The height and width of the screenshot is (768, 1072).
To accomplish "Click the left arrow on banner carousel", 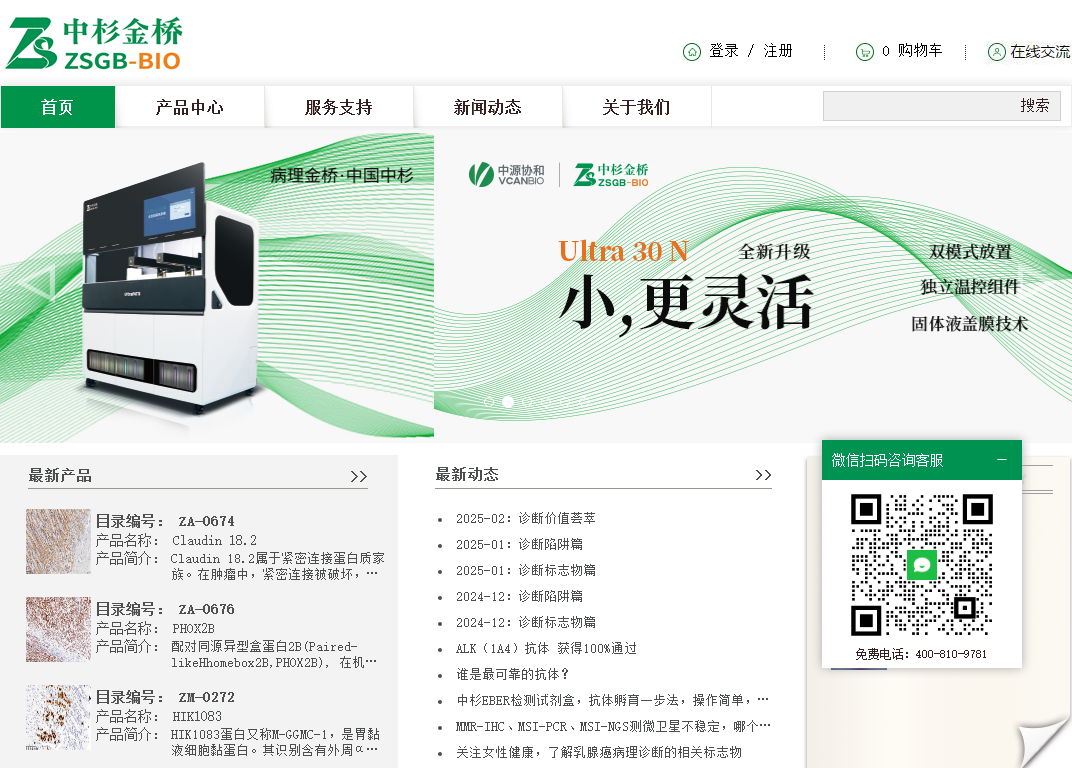I will [x=38, y=284].
